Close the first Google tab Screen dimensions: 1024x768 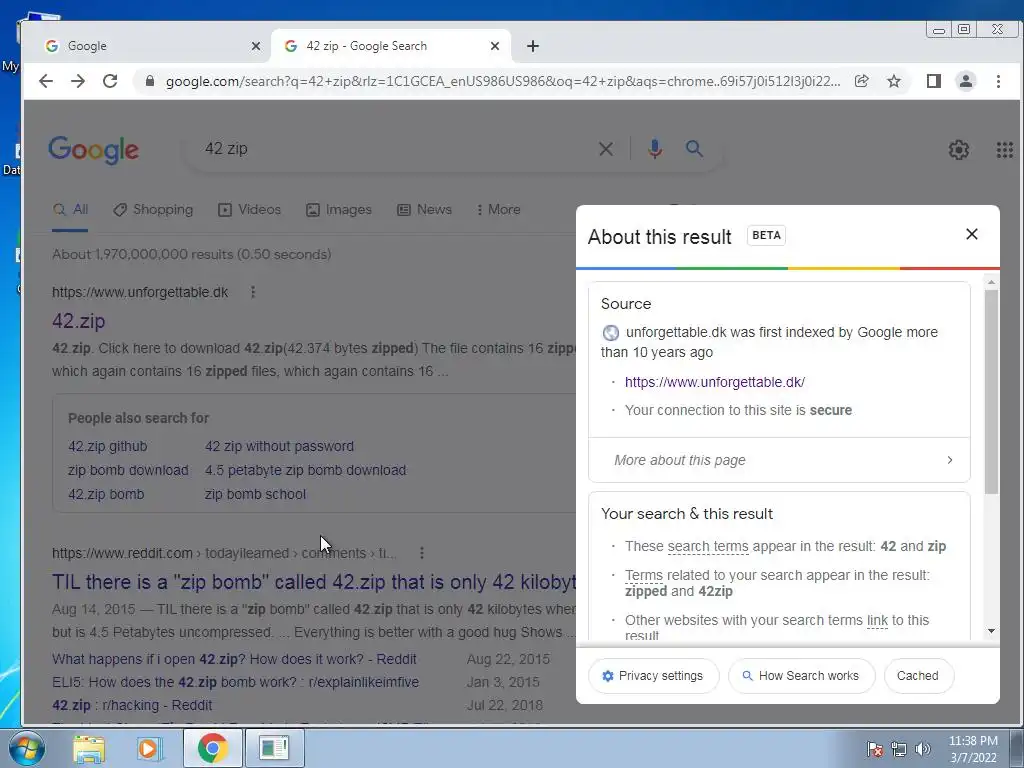click(x=255, y=46)
